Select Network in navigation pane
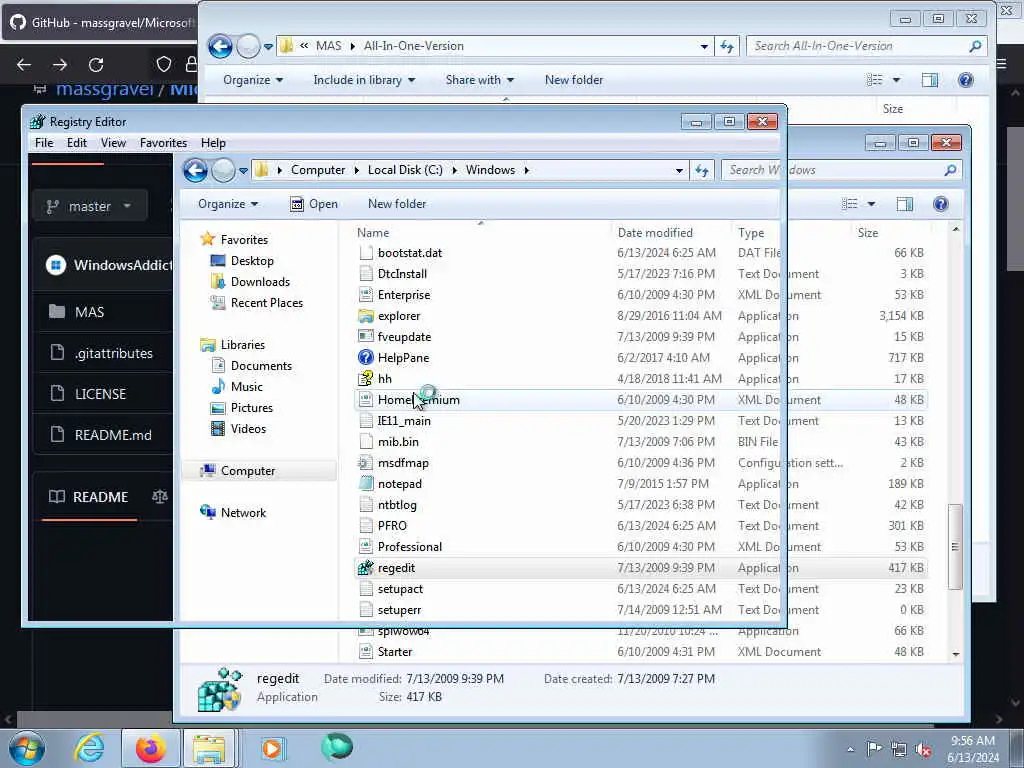Screen dimensions: 1024x768 point(243,513)
